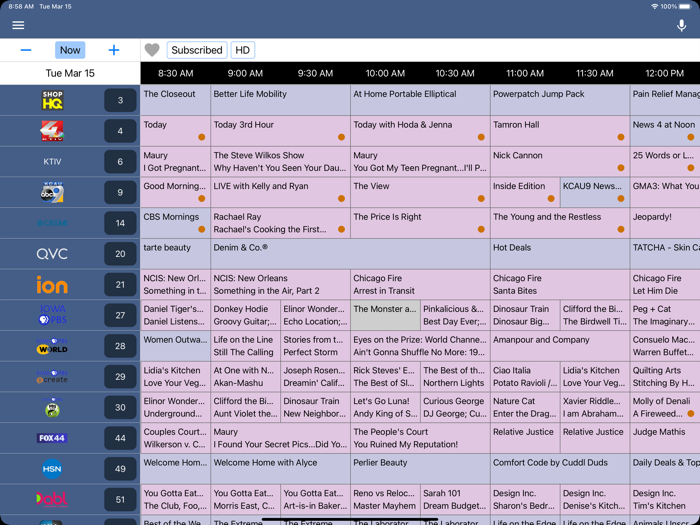Advance time with the plus button

coord(114,50)
